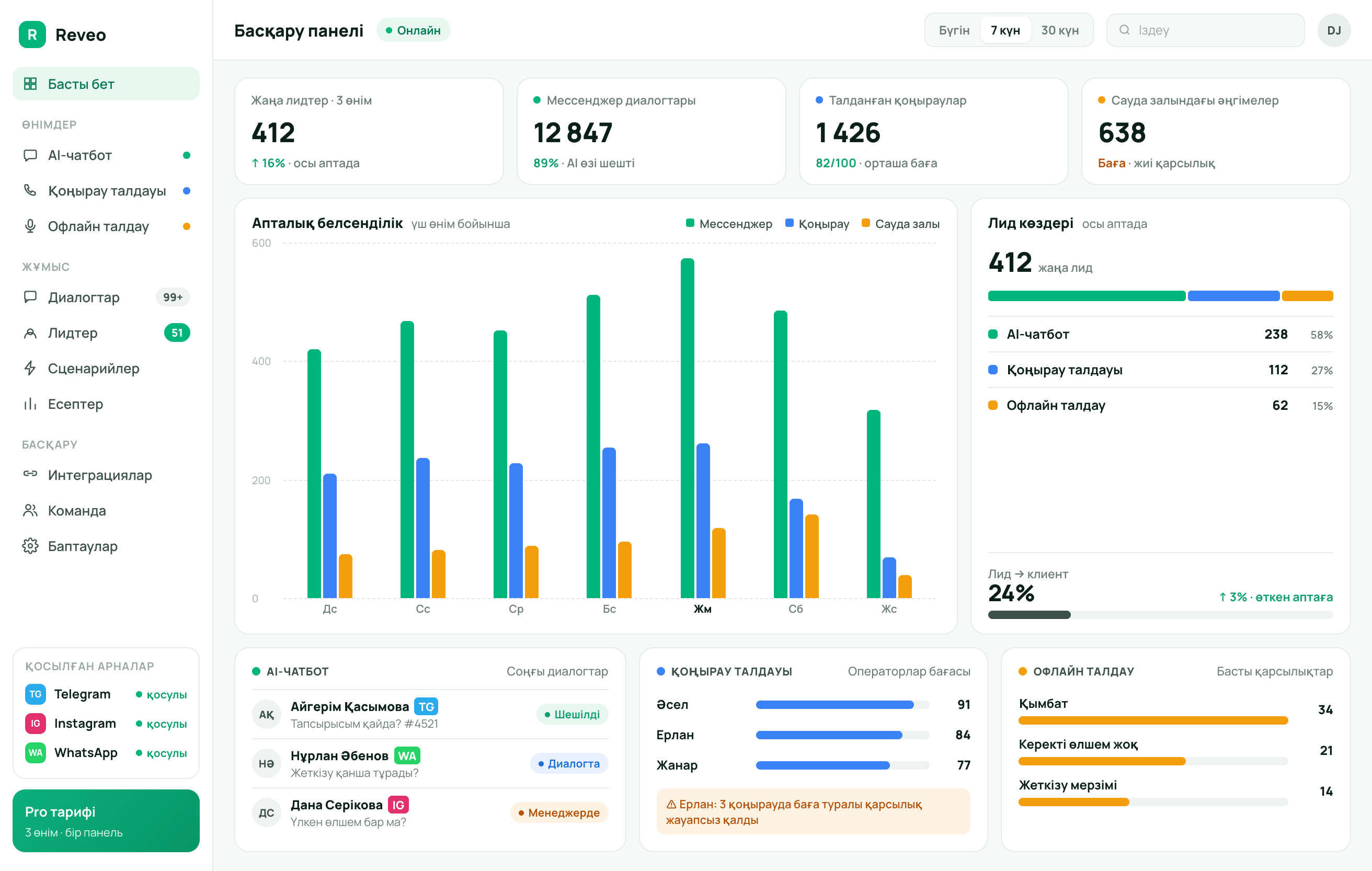The image size is (1372, 871).
Task: Open Соңғы диалогтар link
Action: (557, 672)
